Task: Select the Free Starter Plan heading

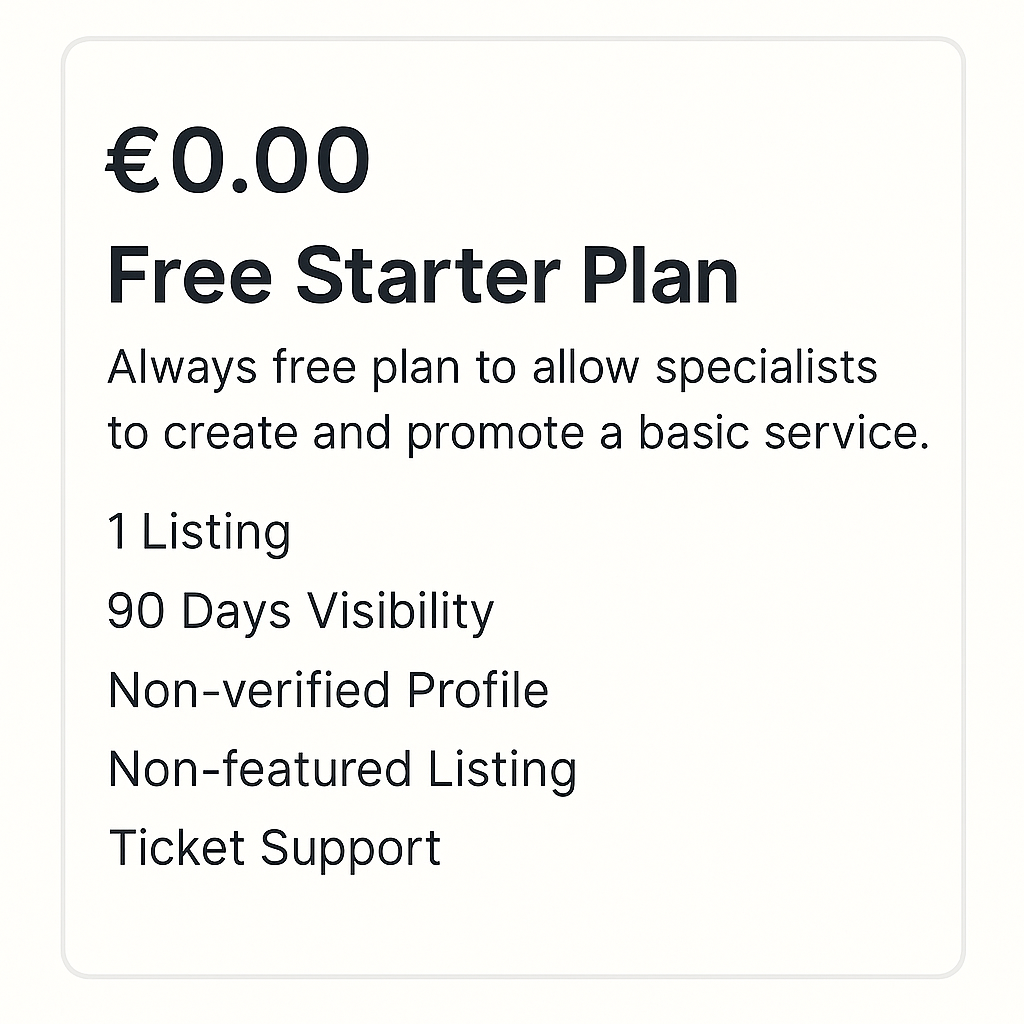Action: [423, 275]
